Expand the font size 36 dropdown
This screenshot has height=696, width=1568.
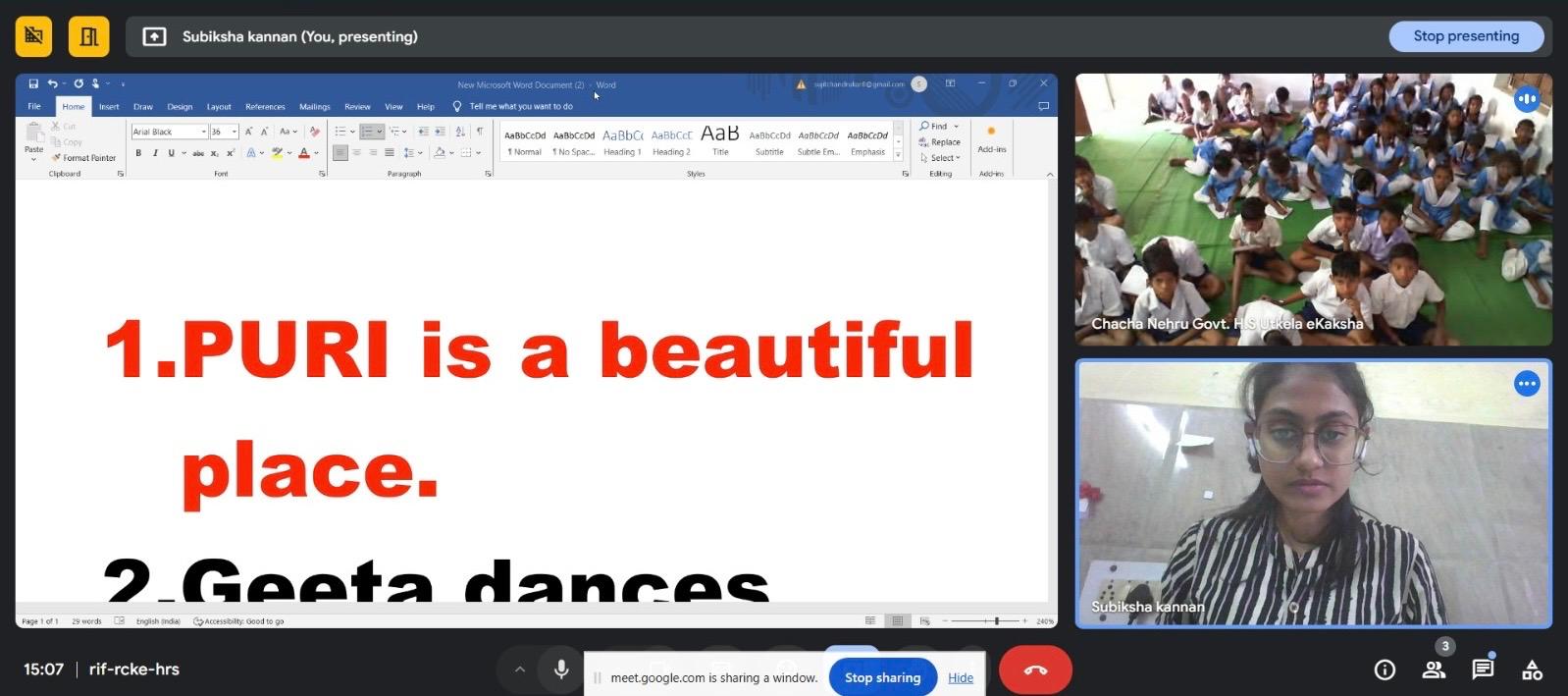235,132
